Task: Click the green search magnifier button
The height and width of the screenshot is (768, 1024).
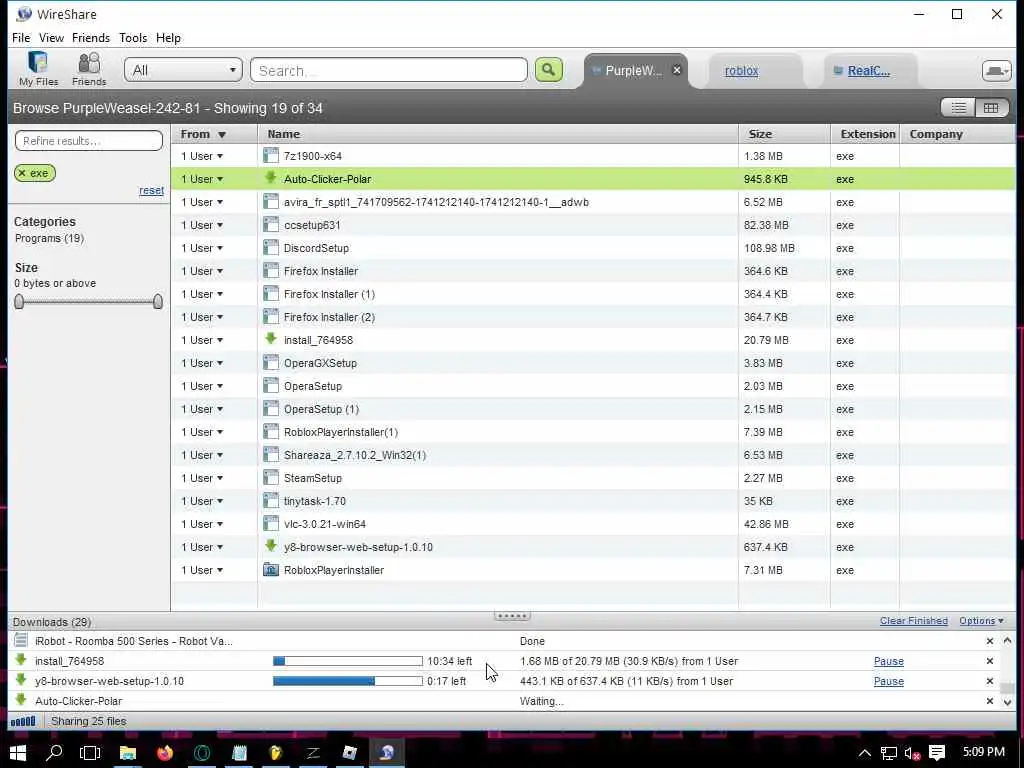Action: point(549,70)
